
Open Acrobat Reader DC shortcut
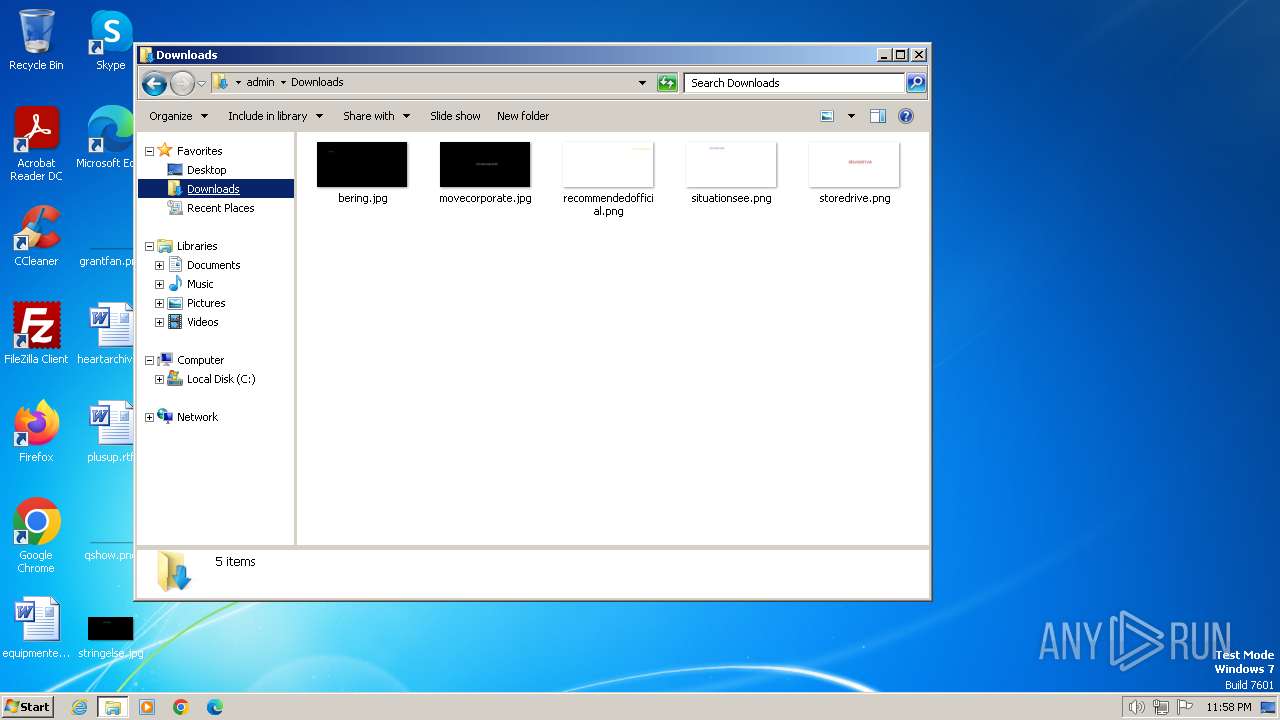click(x=36, y=145)
